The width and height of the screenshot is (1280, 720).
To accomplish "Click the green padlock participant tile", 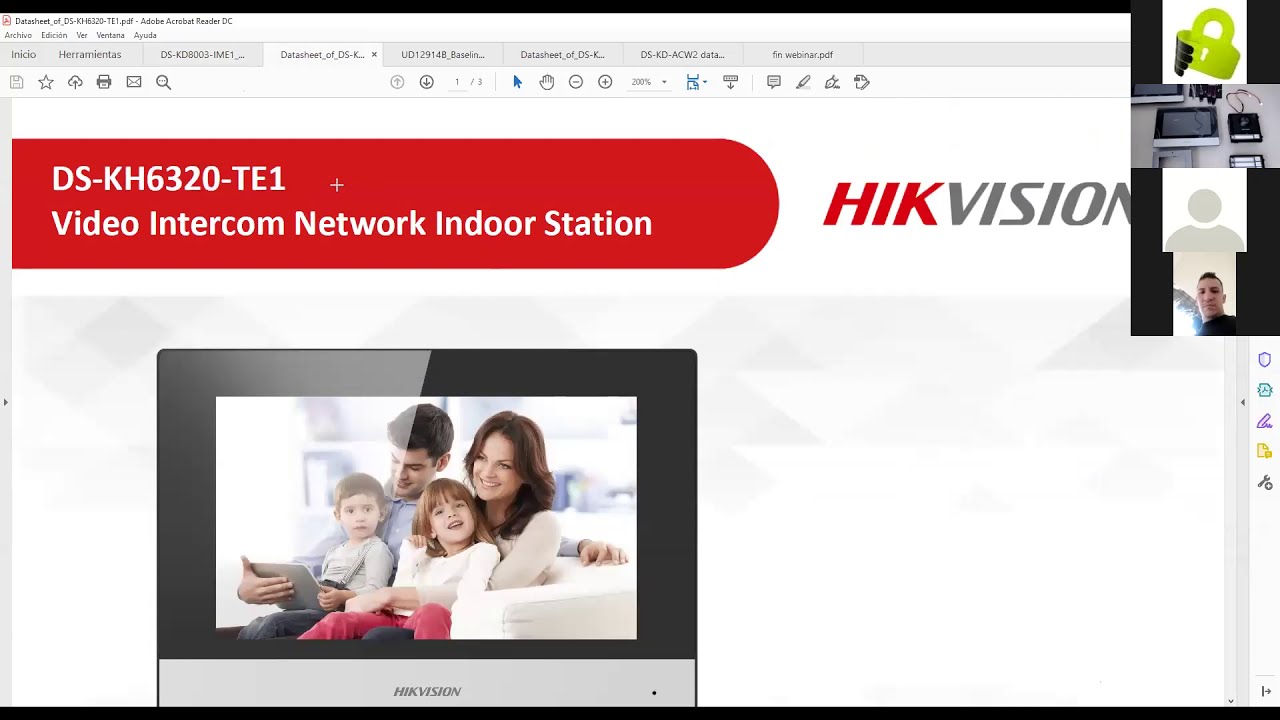I will click(x=1204, y=42).
